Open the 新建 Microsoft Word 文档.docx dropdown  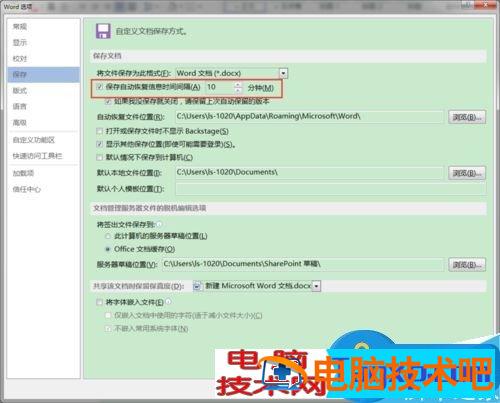pos(317,286)
